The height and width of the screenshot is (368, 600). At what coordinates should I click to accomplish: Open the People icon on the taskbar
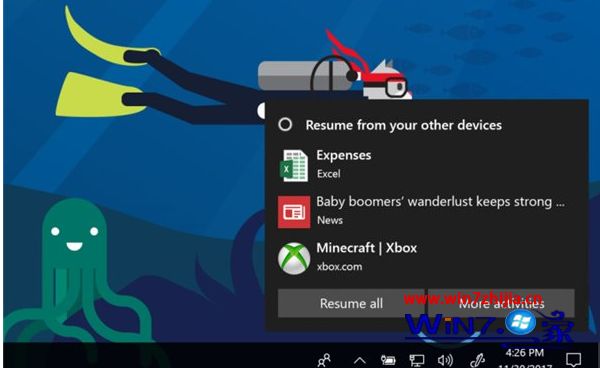point(324,360)
